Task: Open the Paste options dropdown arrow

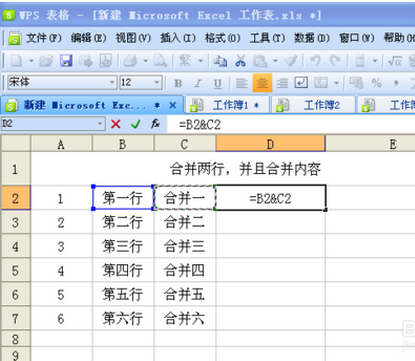Action: [275, 61]
